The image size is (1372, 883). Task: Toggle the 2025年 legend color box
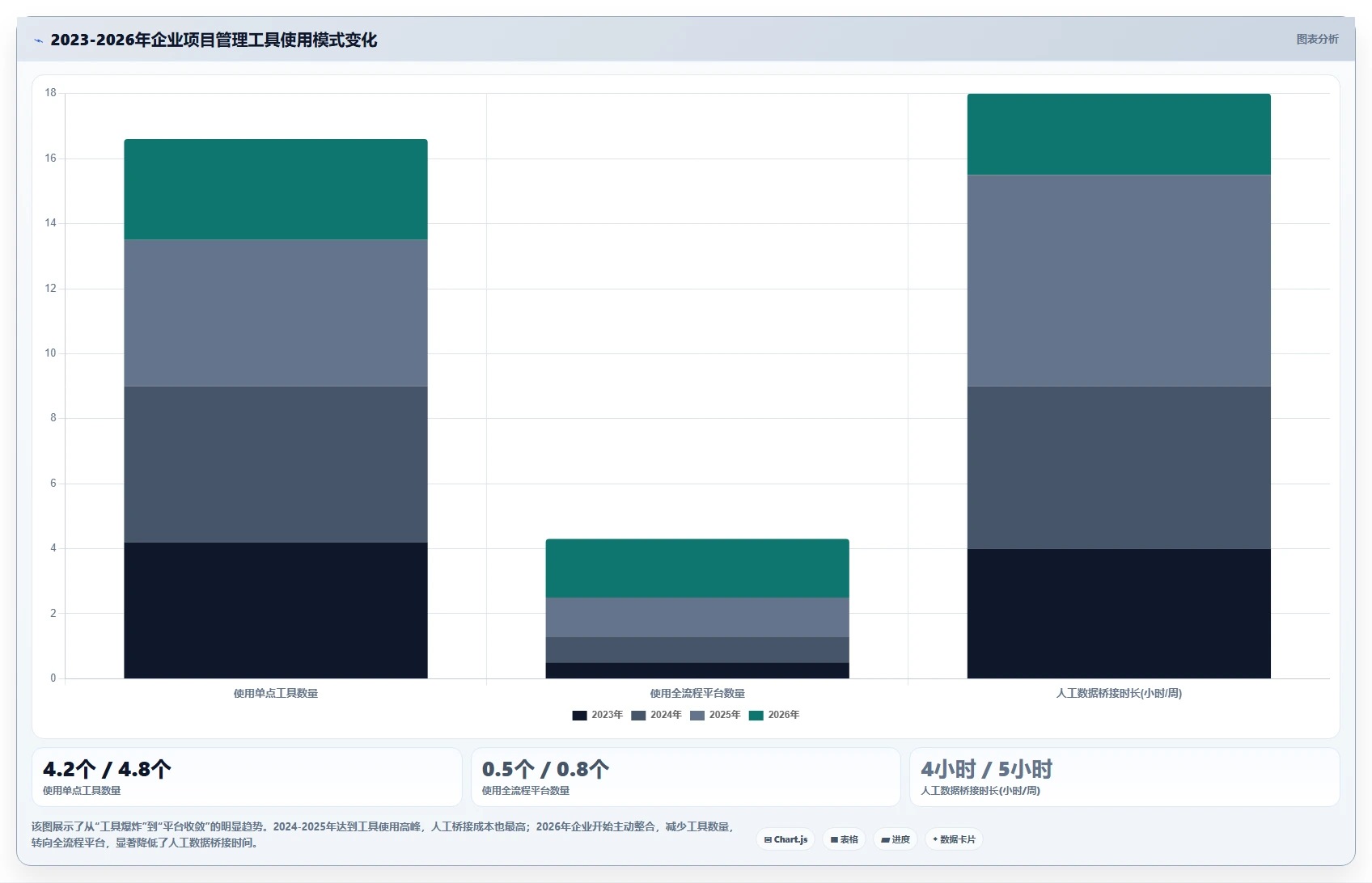pos(697,715)
